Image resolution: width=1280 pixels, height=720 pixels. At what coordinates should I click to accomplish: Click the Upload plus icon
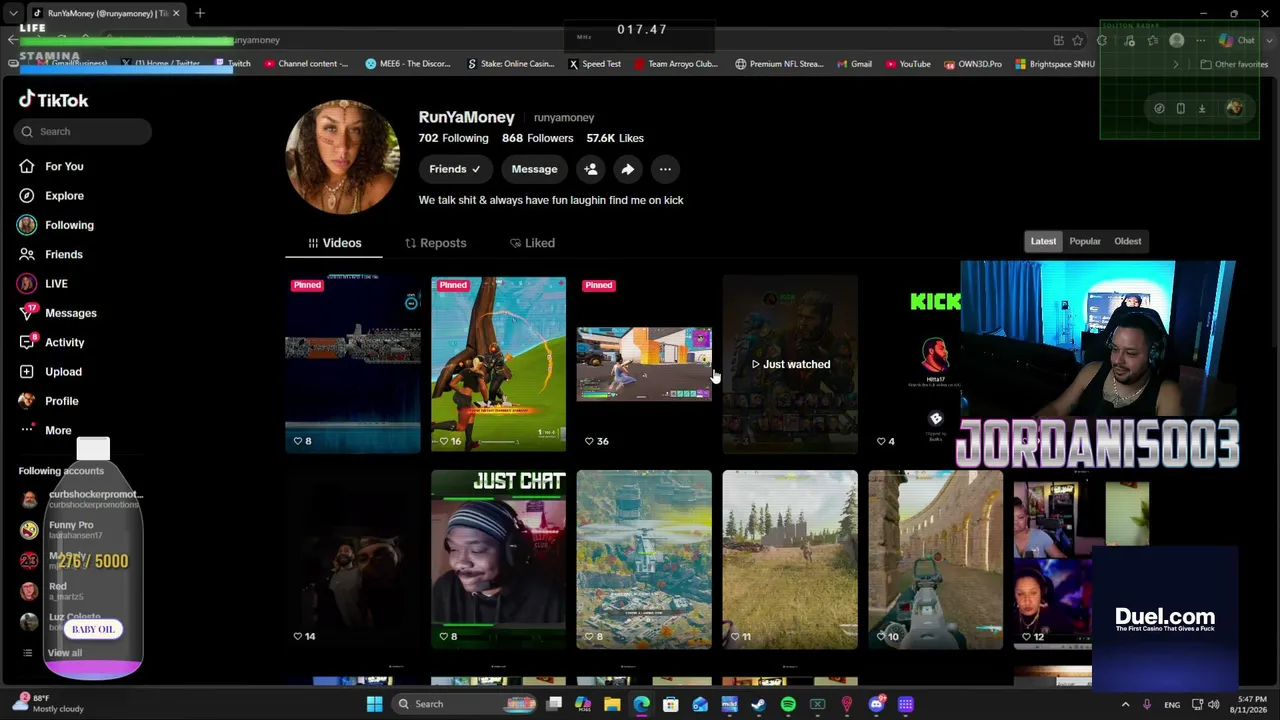(x=27, y=371)
